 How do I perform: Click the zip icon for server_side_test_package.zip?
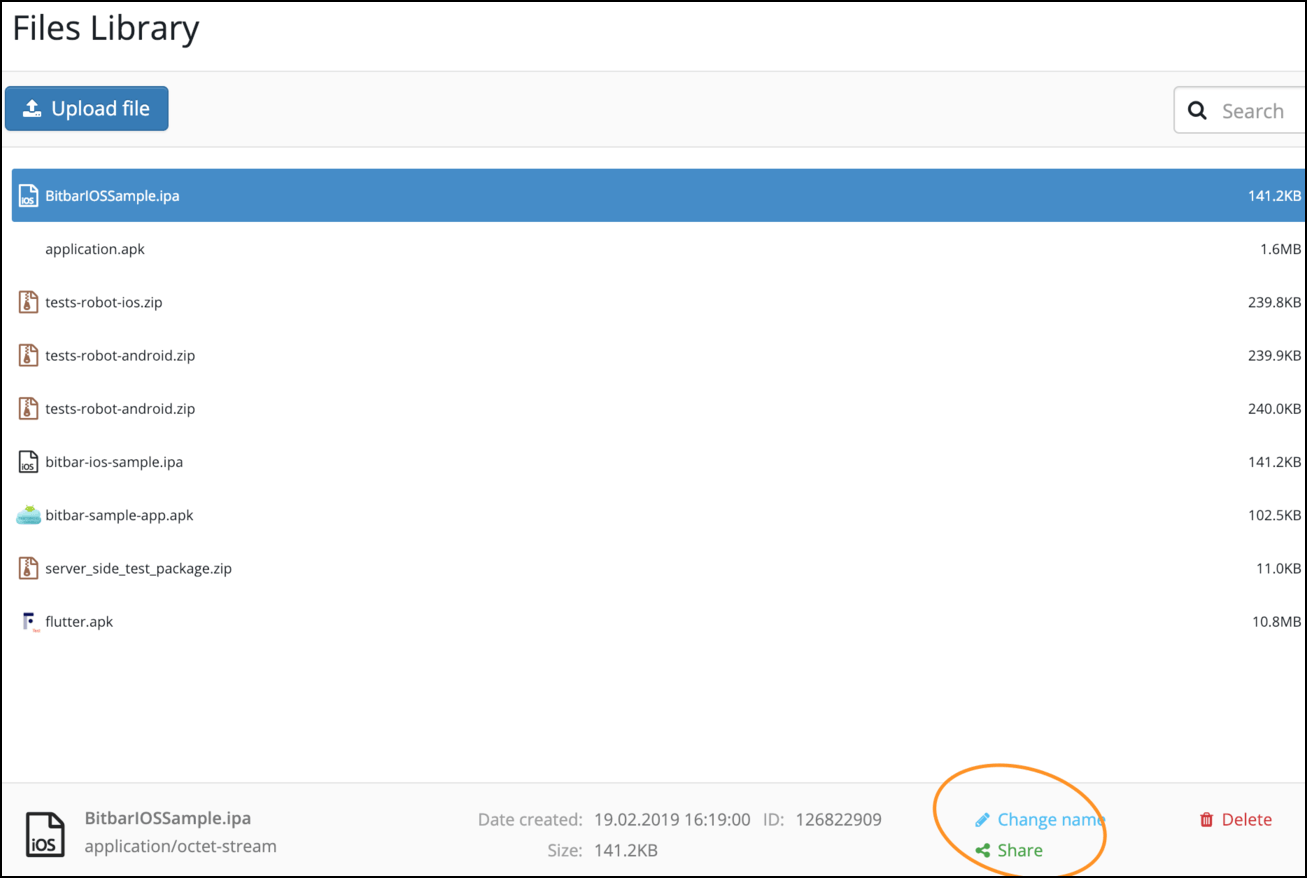pos(28,568)
